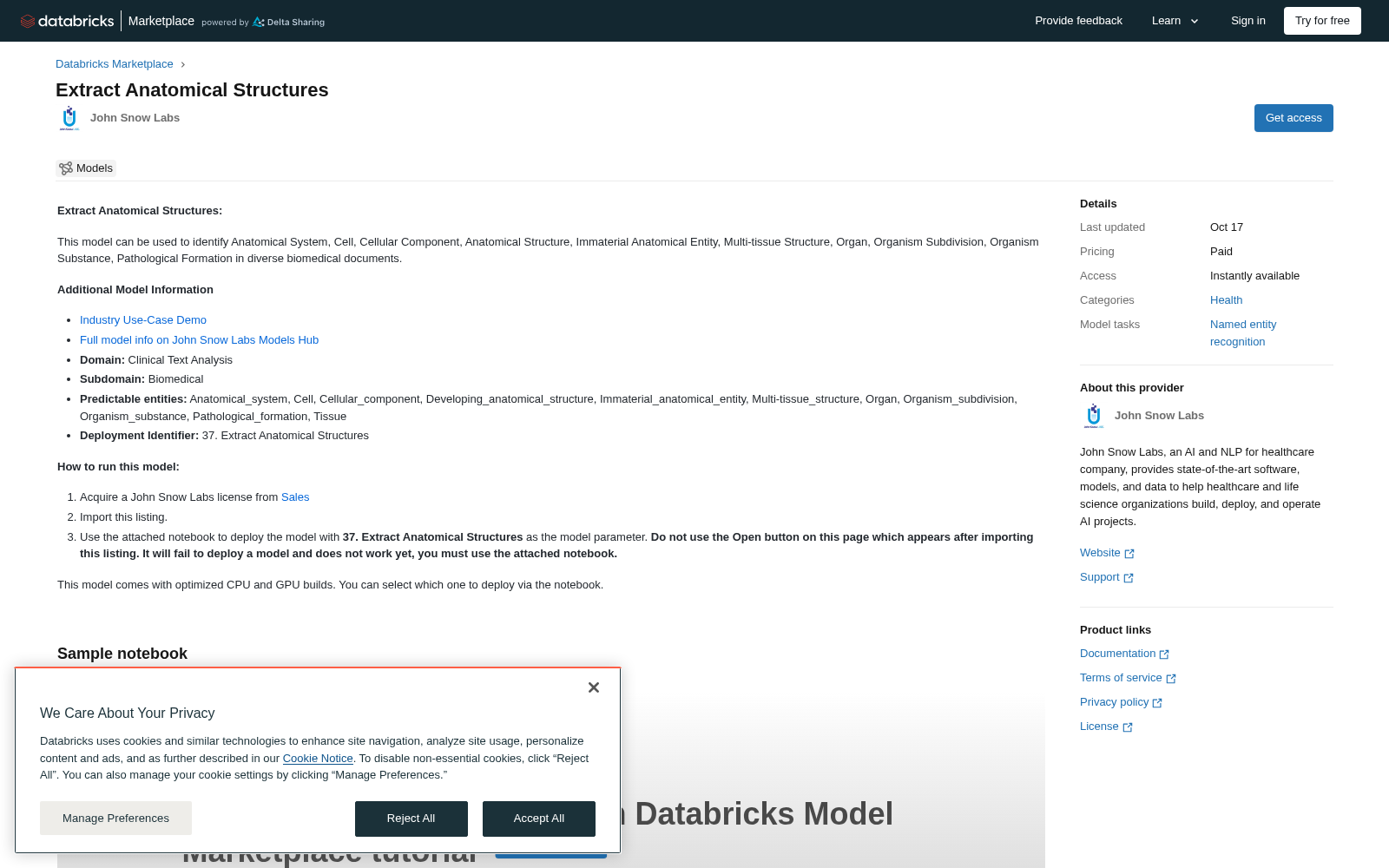This screenshot has height=868, width=1389.
Task: Click the Sales link
Action: [x=295, y=497]
